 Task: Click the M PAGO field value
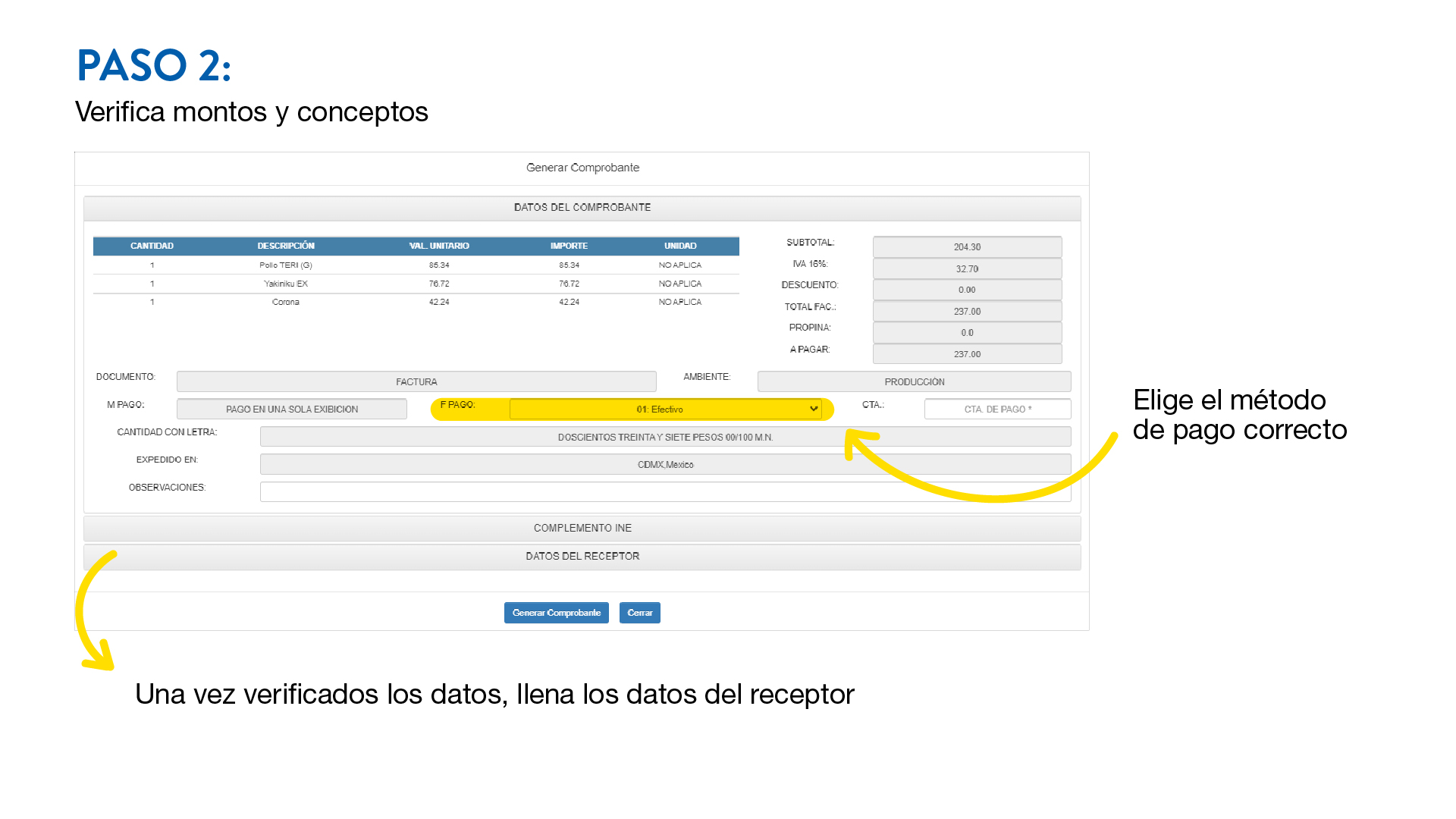tap(292, 409)
